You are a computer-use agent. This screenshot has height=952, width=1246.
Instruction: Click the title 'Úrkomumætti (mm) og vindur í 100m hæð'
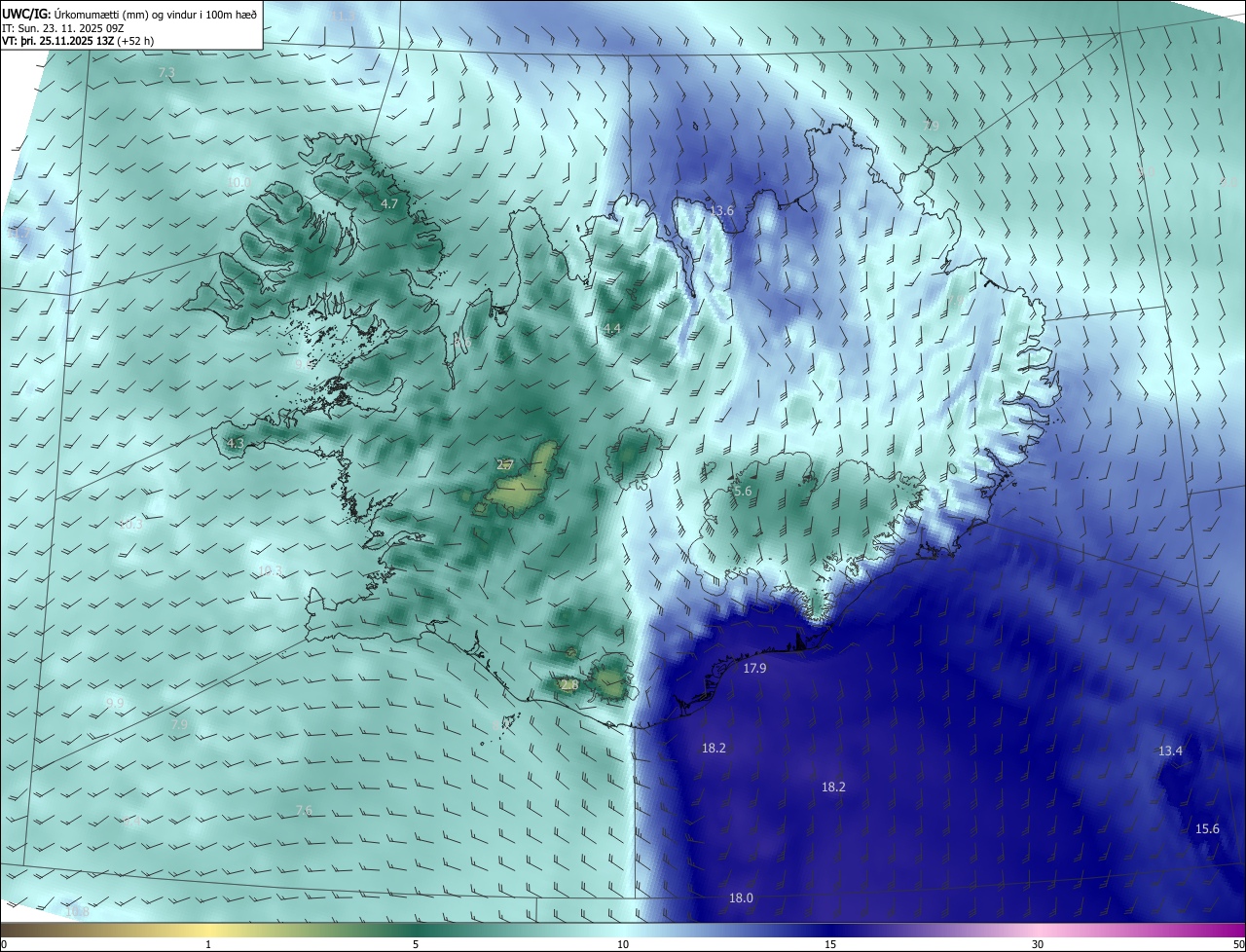(x=156, y=14)
